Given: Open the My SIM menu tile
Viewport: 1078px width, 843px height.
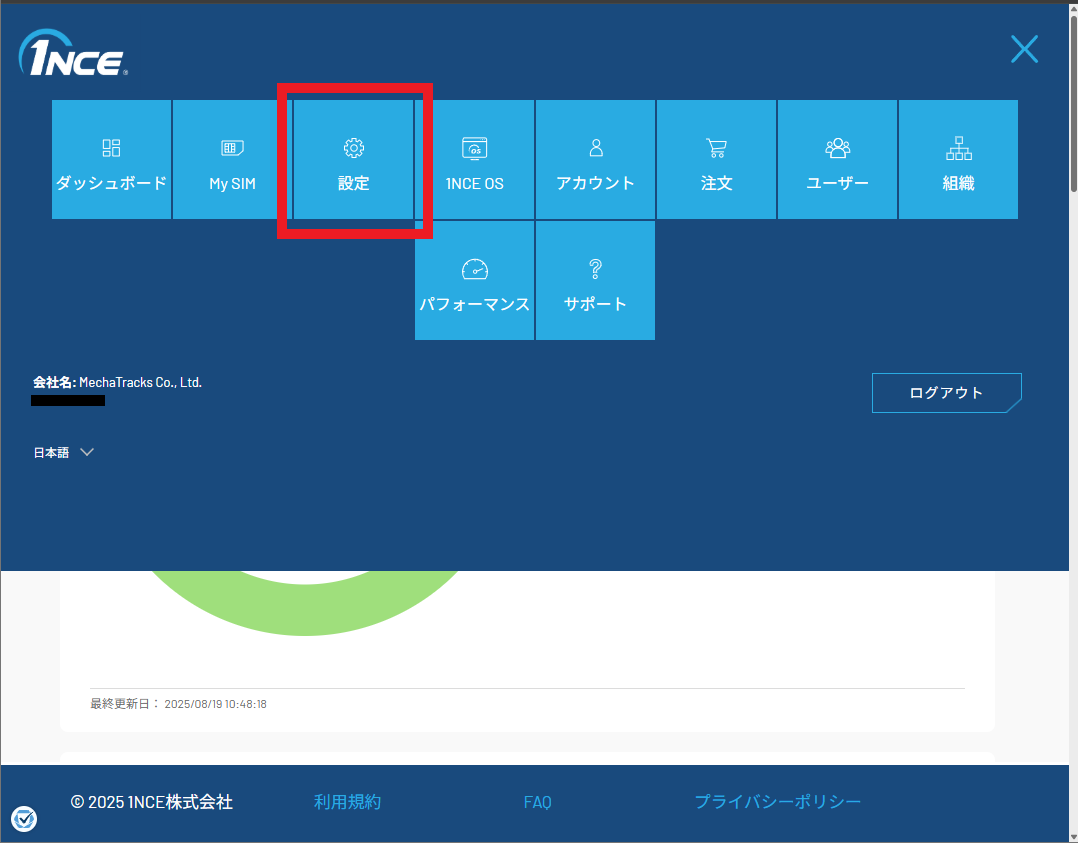Looking at the screenshot, I should click(232, 160).
